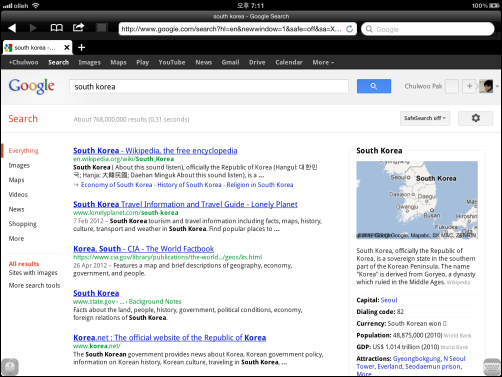This screenshot has height=377, width=502.
Task: Tap the Wi-Fi status icon
Action: click(x=35, y=6)
